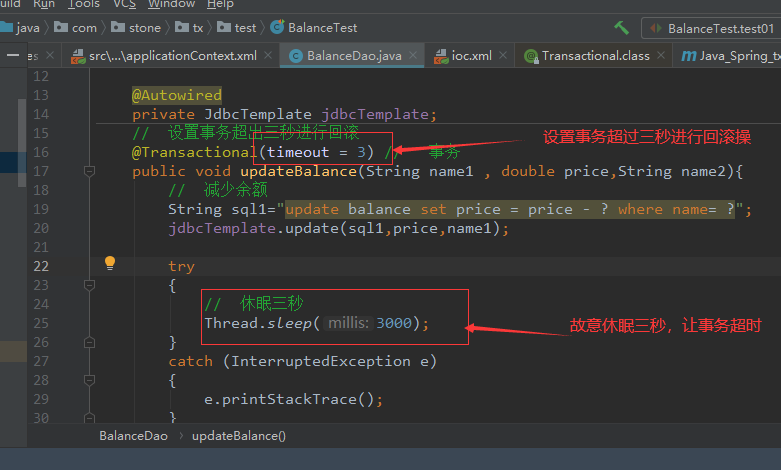
Task: Close the applicationContext.xml tab
Action: click(x=268, y=55)
